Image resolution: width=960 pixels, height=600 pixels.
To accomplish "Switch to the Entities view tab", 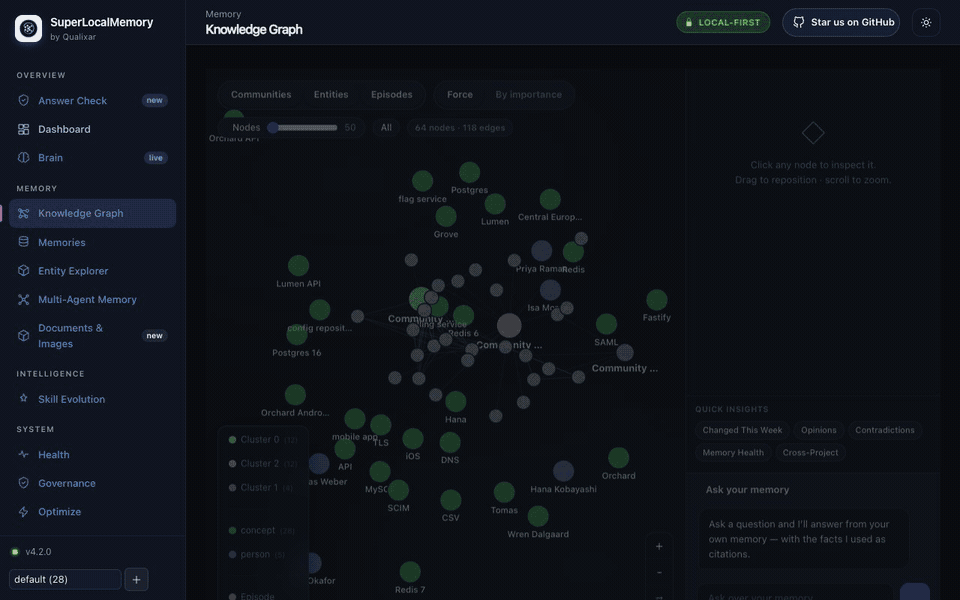I will (x=331, y=94).
